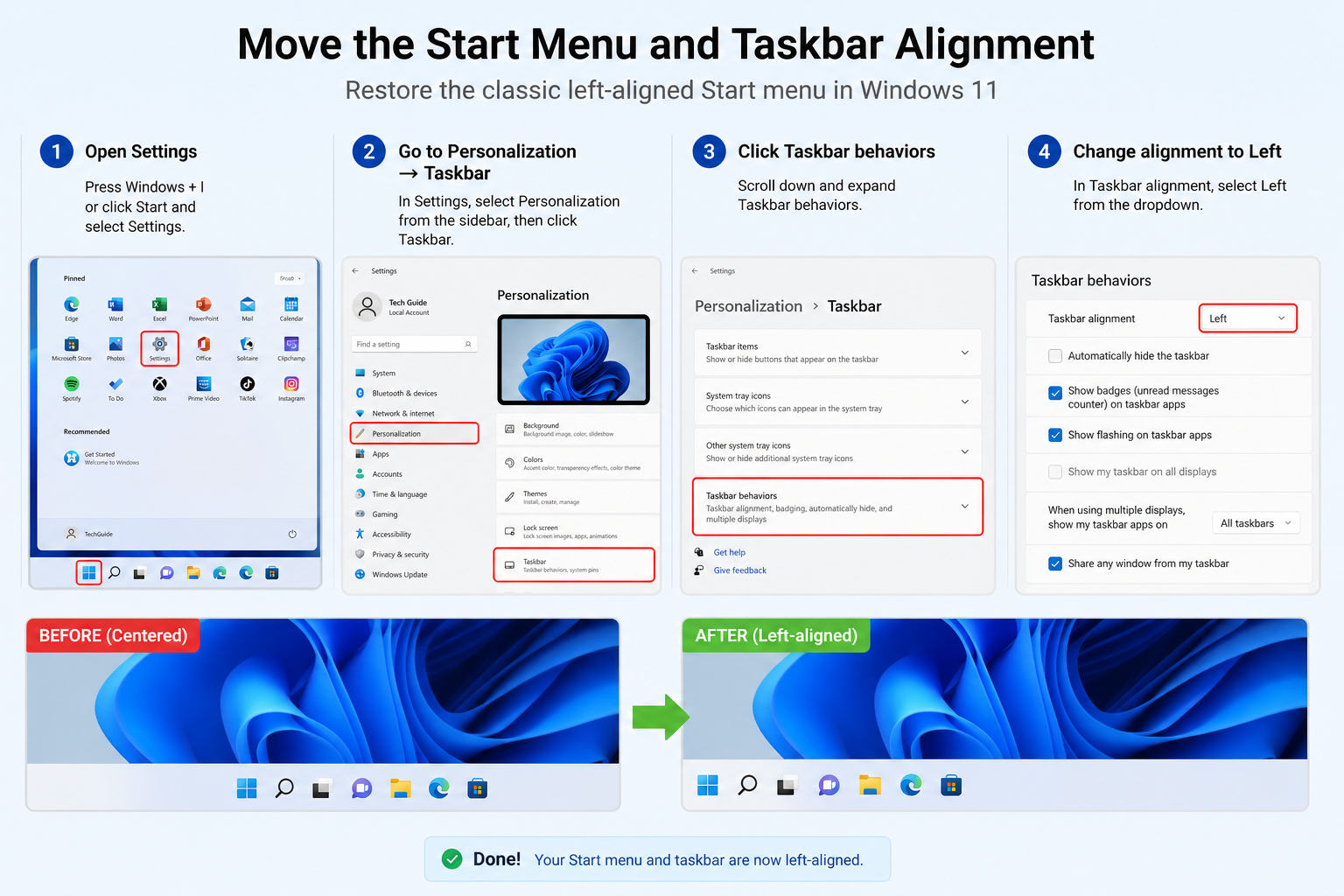The height and width of the screenshot is (896, 1344).
Task: Click Start button on the BEFORE centered taskbar
Action: pos(247,788)
